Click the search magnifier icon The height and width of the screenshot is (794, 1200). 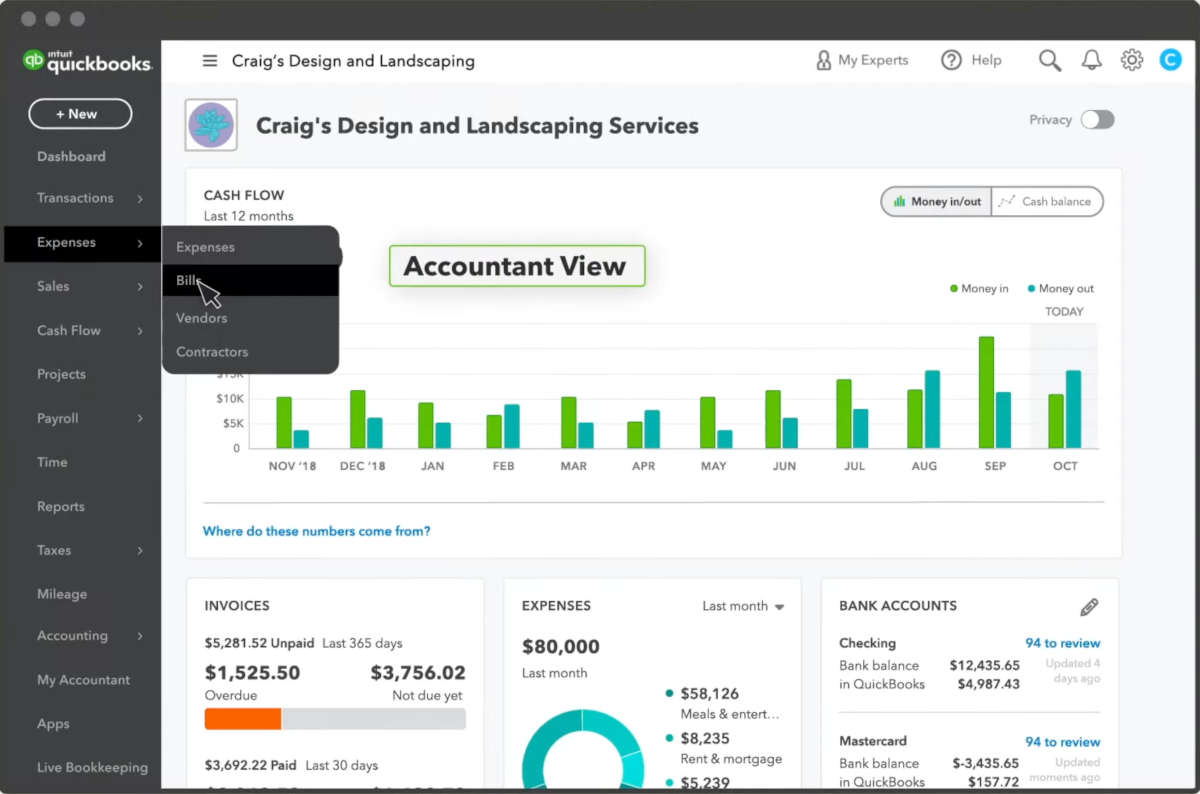pos(1049,61)
